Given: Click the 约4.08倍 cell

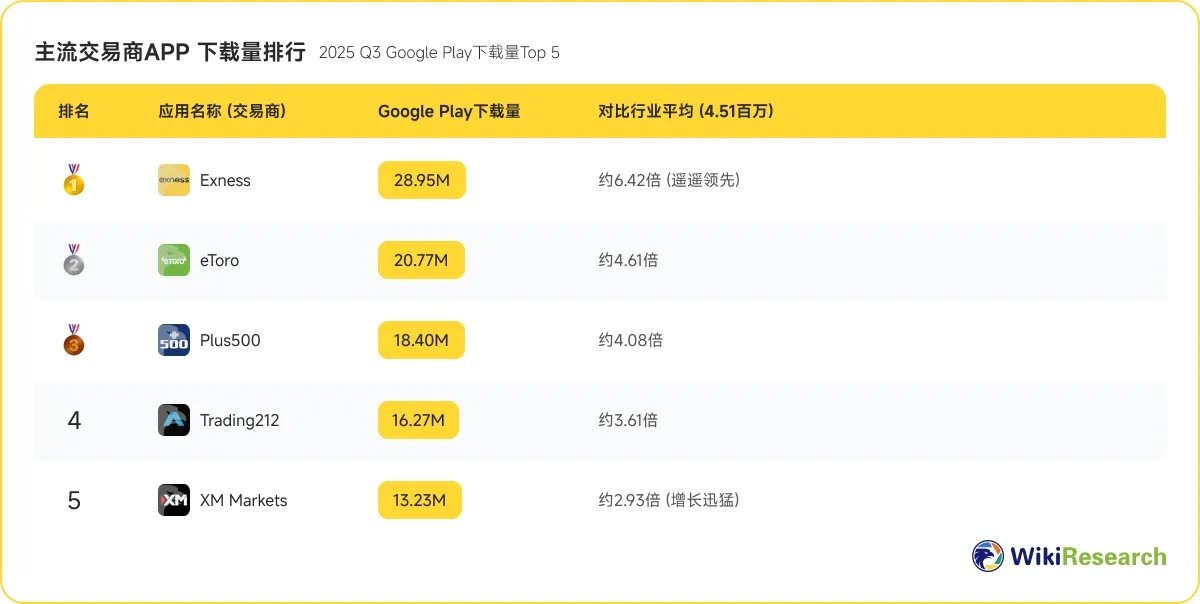Looking at the screenshot, I should 630,340.
